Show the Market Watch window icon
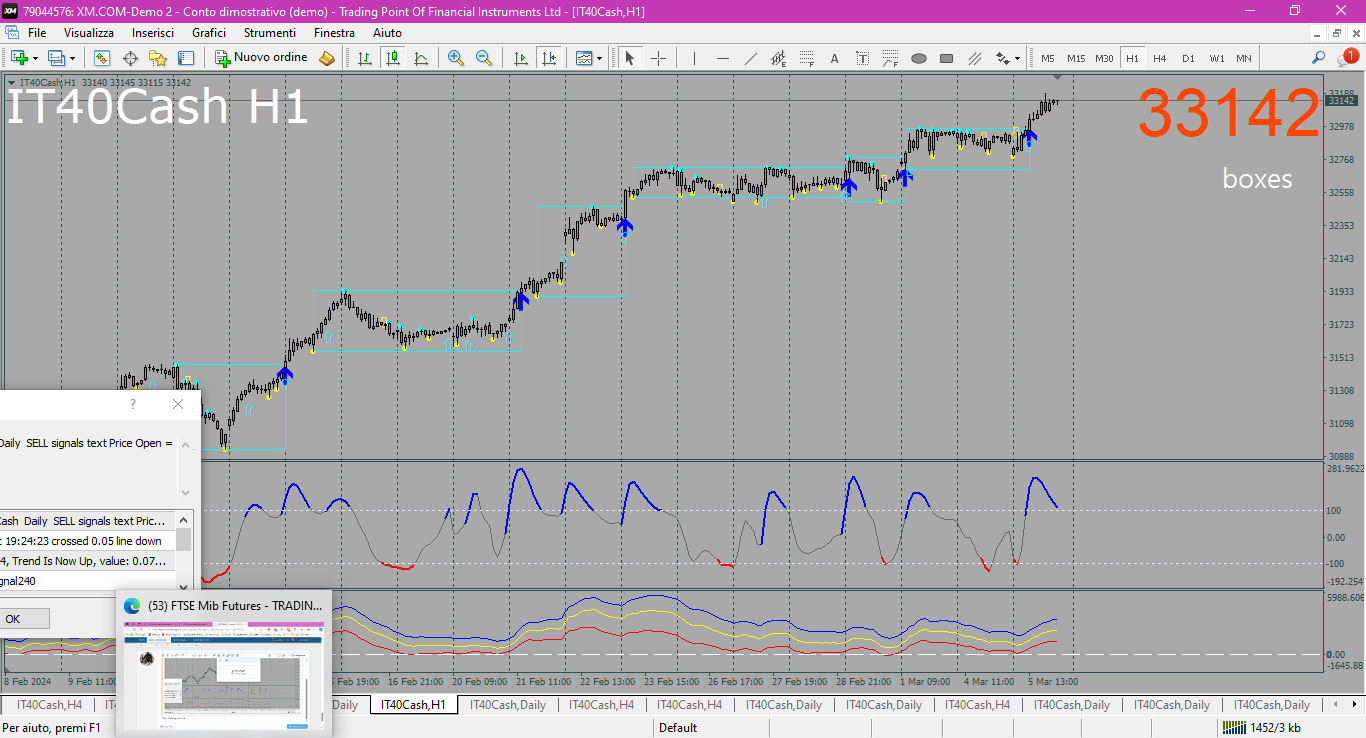The width and height of the screenshot is (1366, 738). pyautogui.click(x=102, y=58)
